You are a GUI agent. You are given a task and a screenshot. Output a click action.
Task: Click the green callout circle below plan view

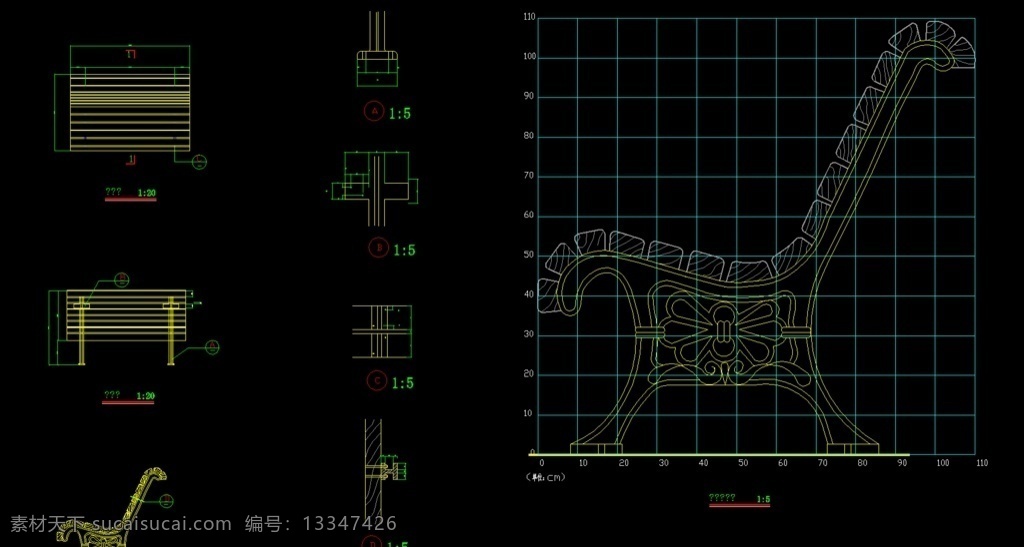click(200, 161)
